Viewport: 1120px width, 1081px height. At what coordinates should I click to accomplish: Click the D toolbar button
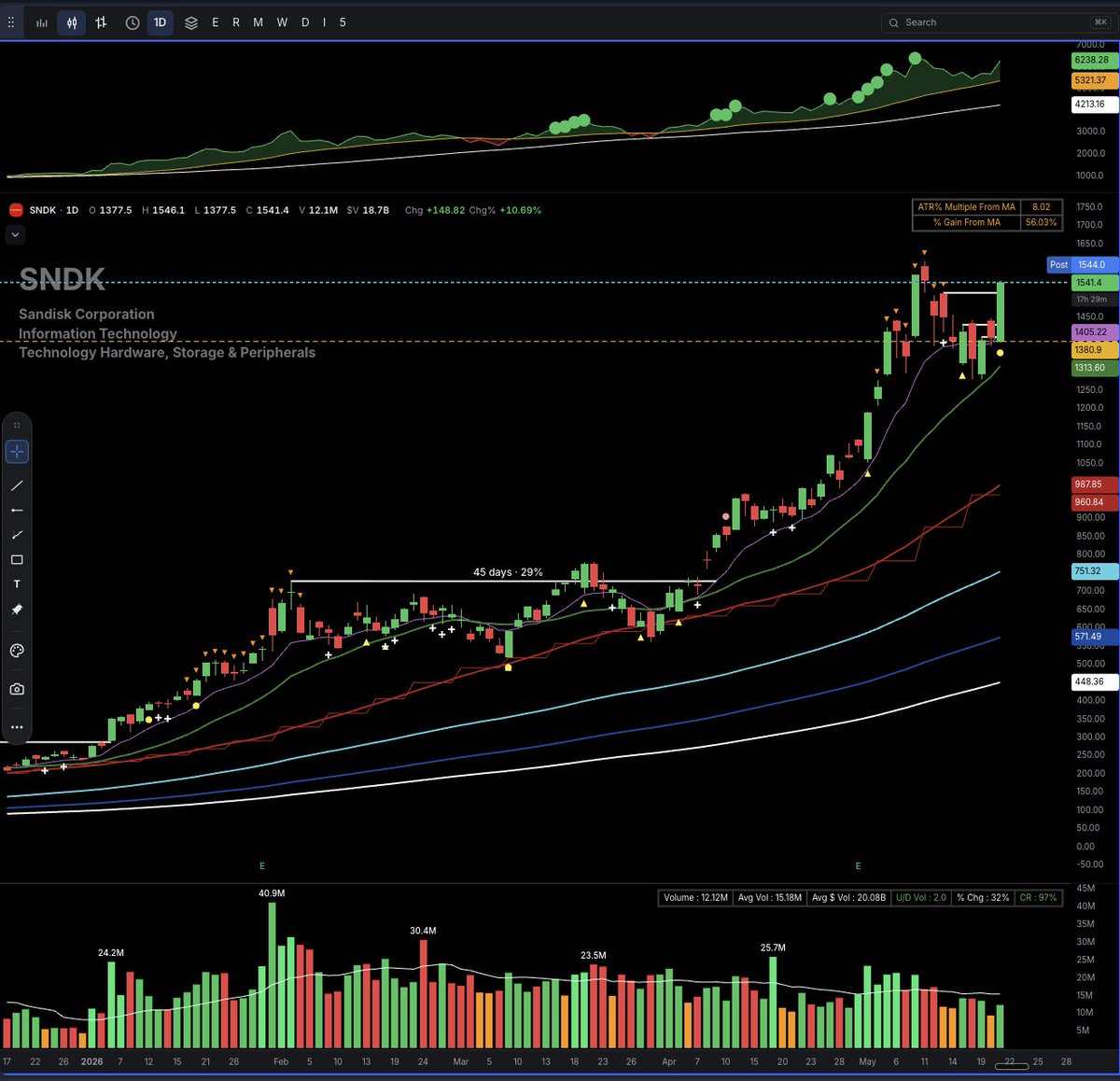(x=304, y=22)
